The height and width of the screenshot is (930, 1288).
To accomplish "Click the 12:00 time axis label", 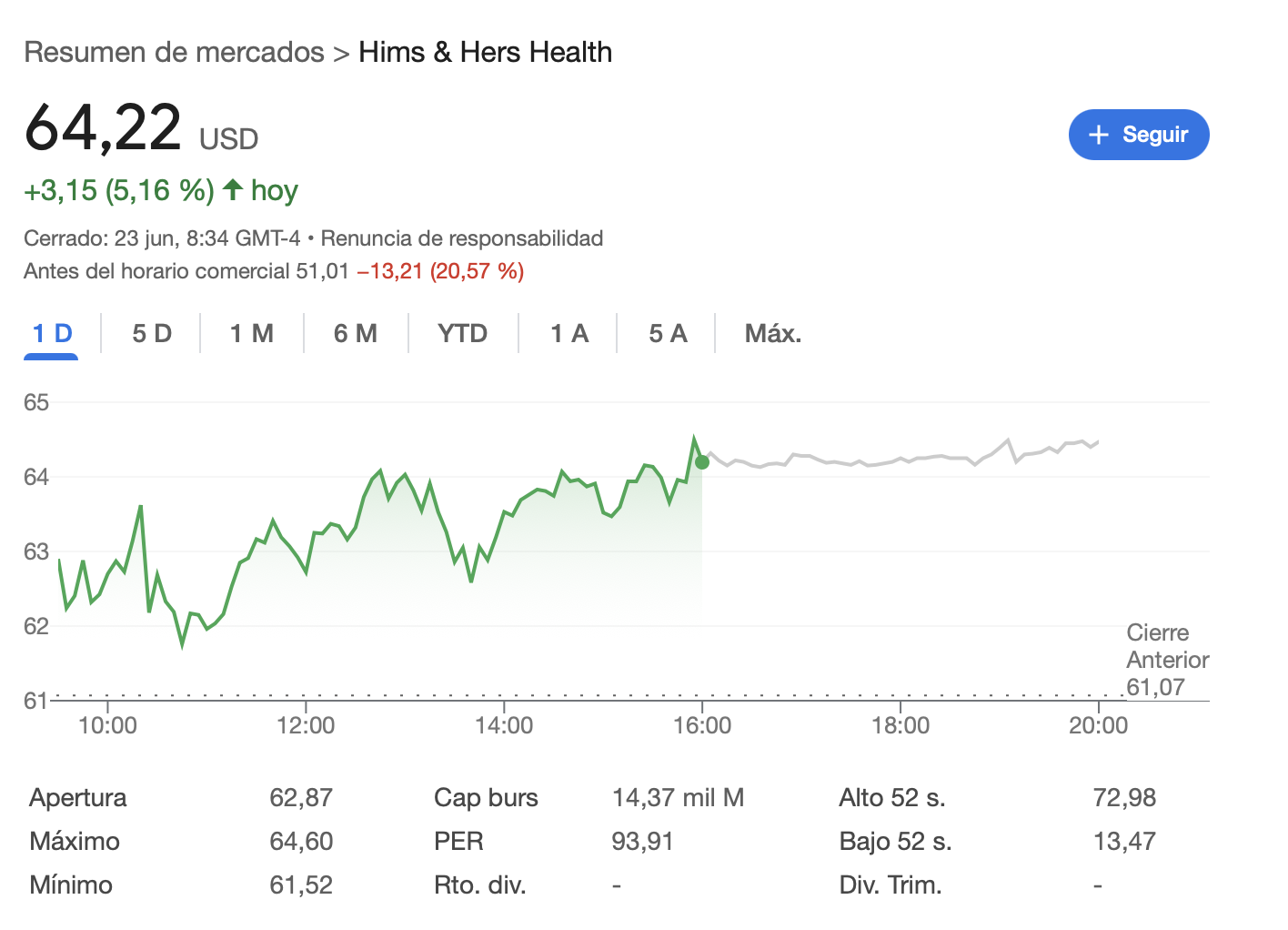I will 306,725.
